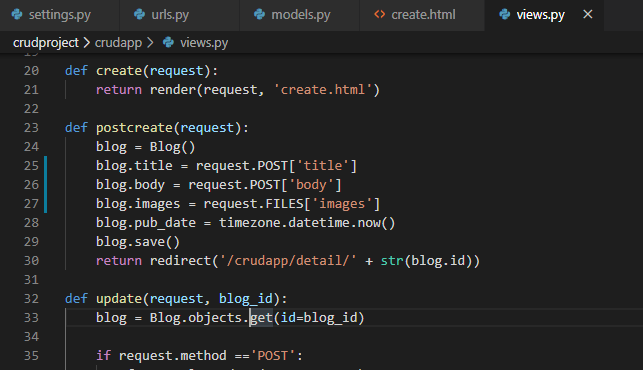The width and height of the screenshot is (643, 370).
Task: Click the 'images' string on line 27
Action: 342,204
